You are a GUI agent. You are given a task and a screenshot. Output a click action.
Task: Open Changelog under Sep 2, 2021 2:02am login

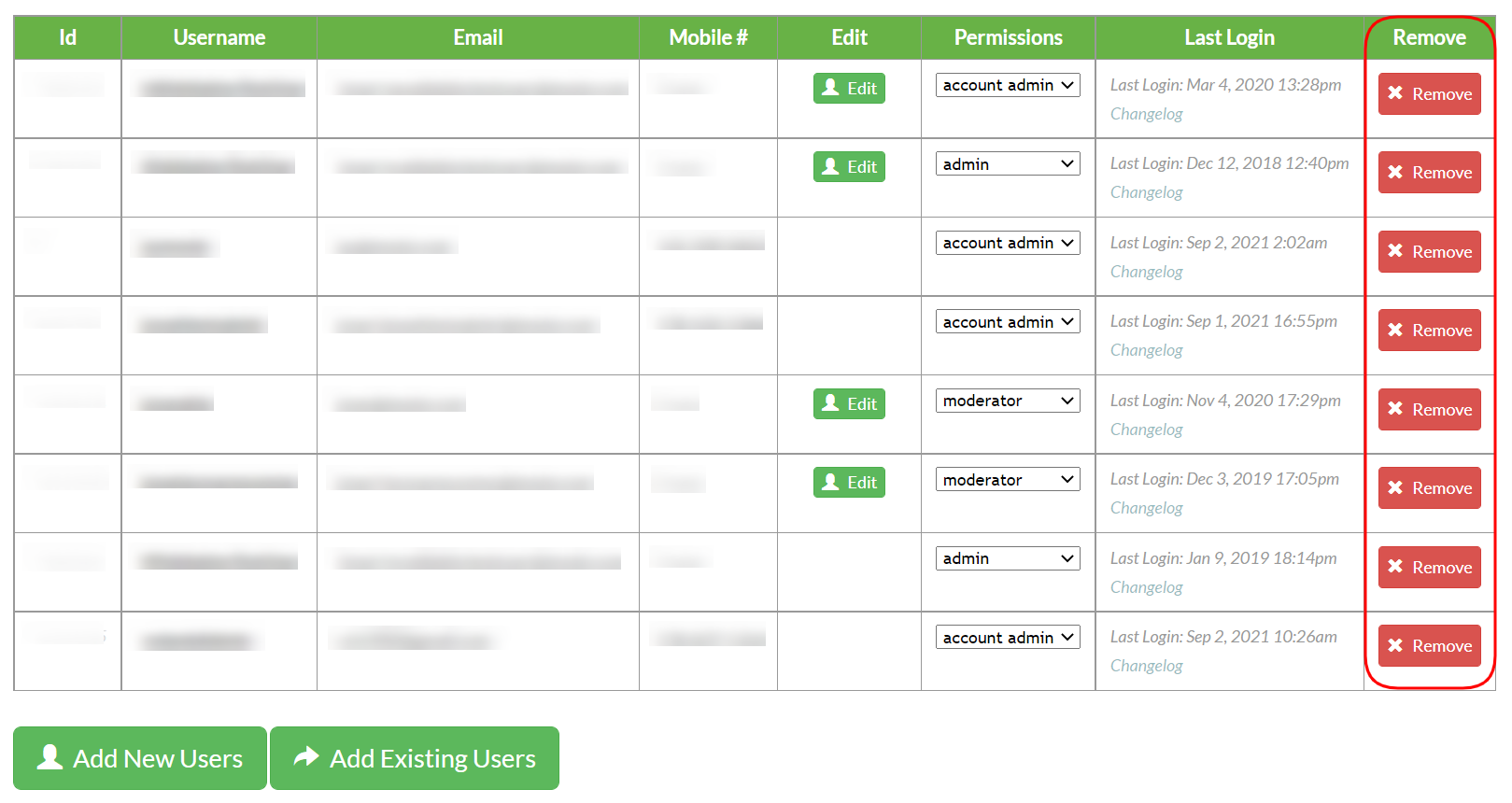[x=1146, y=272]
